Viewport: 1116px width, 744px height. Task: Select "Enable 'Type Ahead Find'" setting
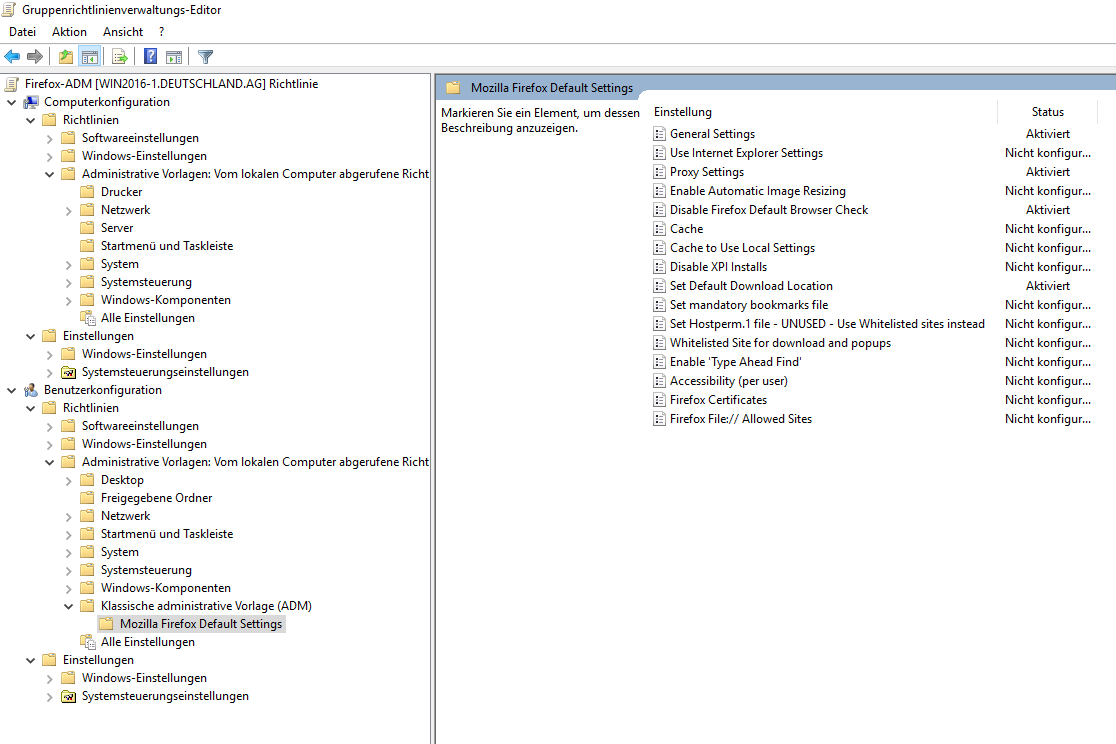735,362
